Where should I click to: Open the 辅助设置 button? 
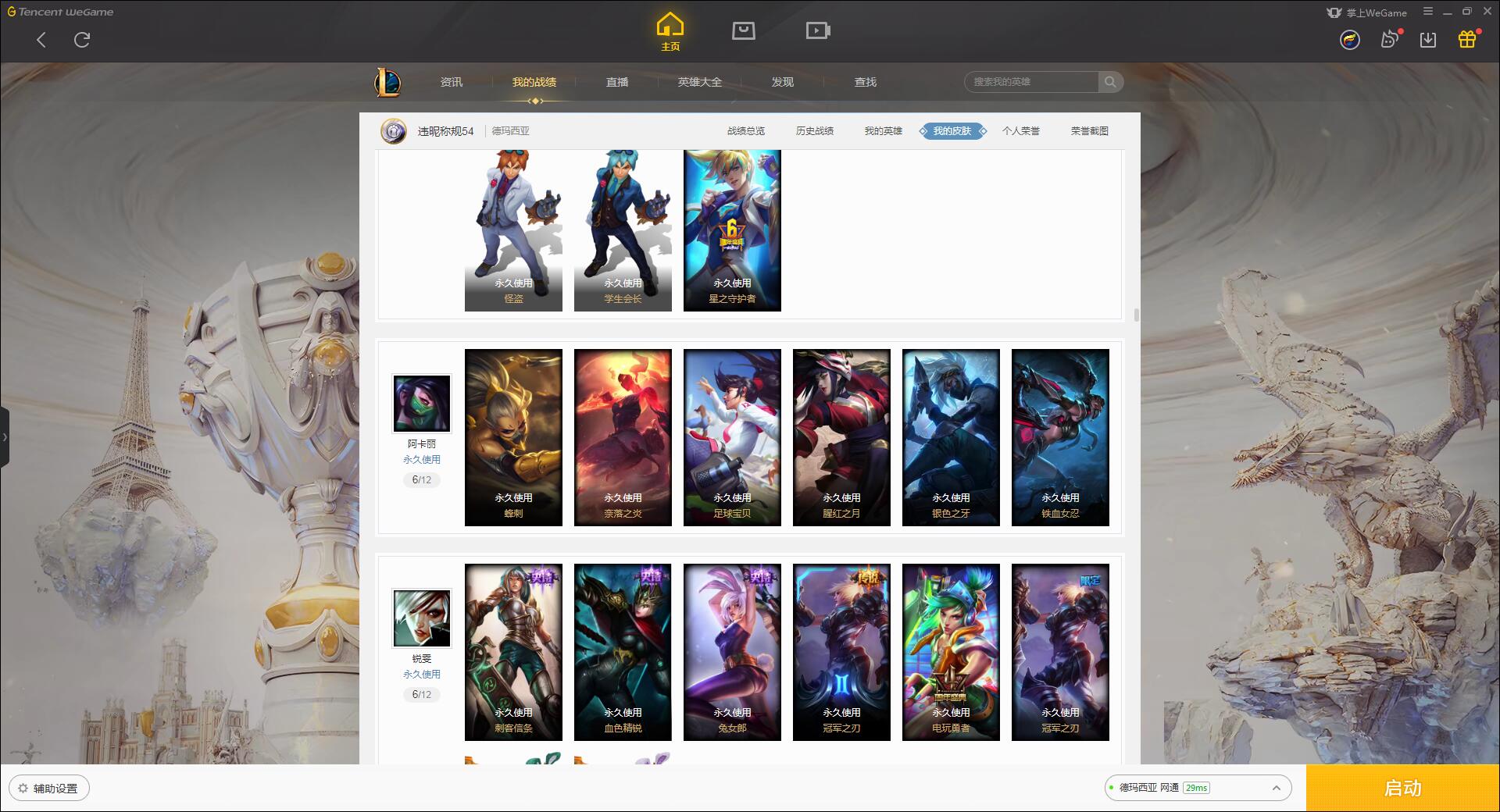click(49, 789)
